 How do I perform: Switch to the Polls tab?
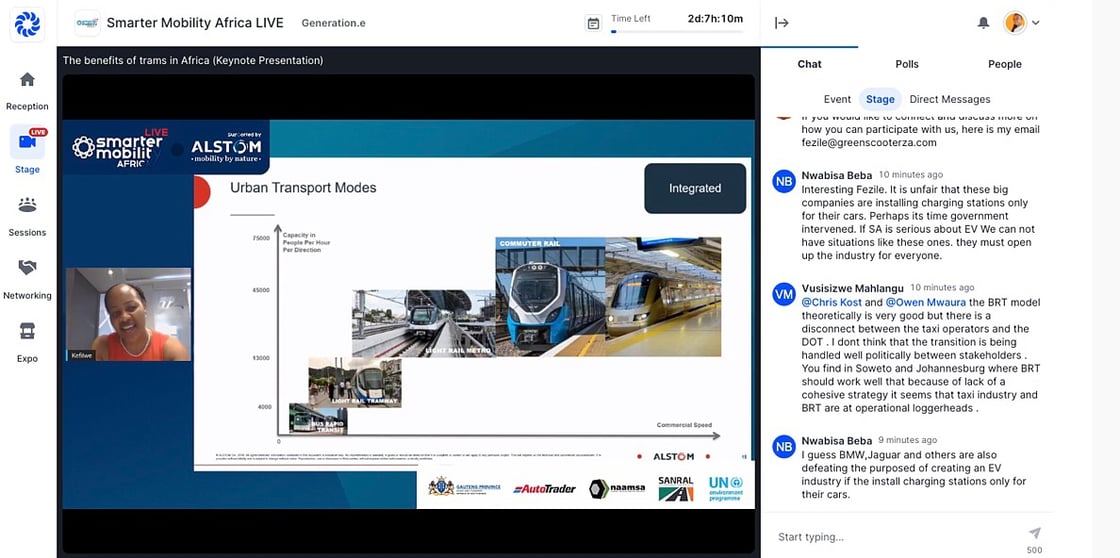(907, 64)
